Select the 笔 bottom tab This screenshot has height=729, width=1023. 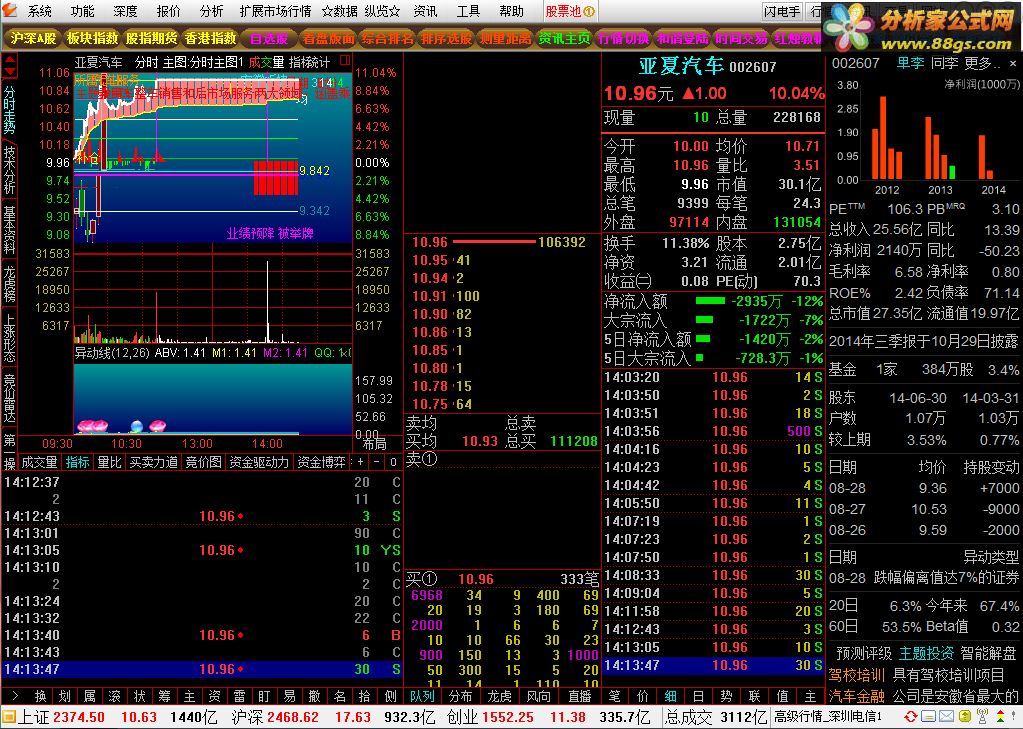(615, 696)
